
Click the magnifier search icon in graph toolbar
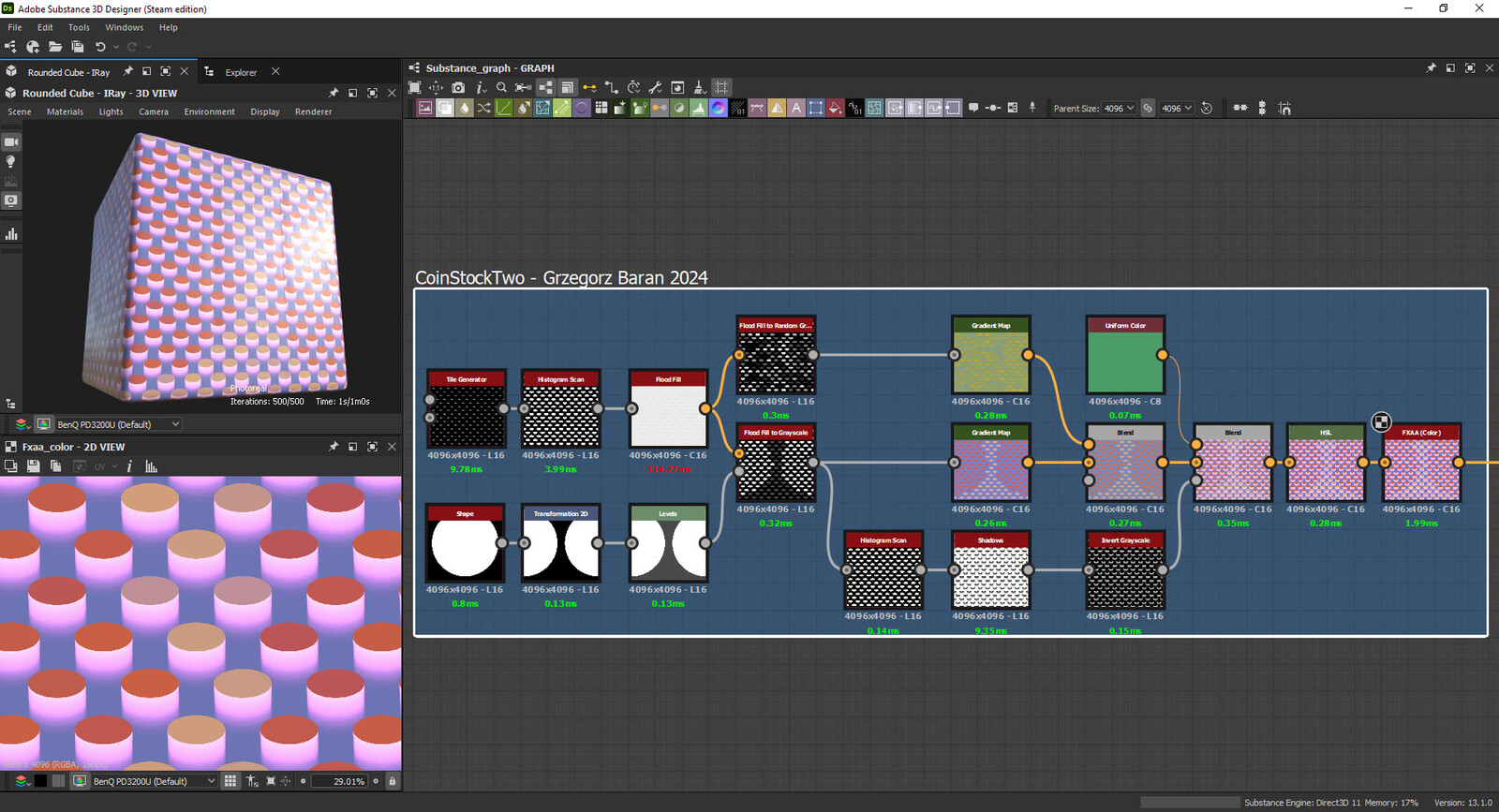tap(501, 87)
